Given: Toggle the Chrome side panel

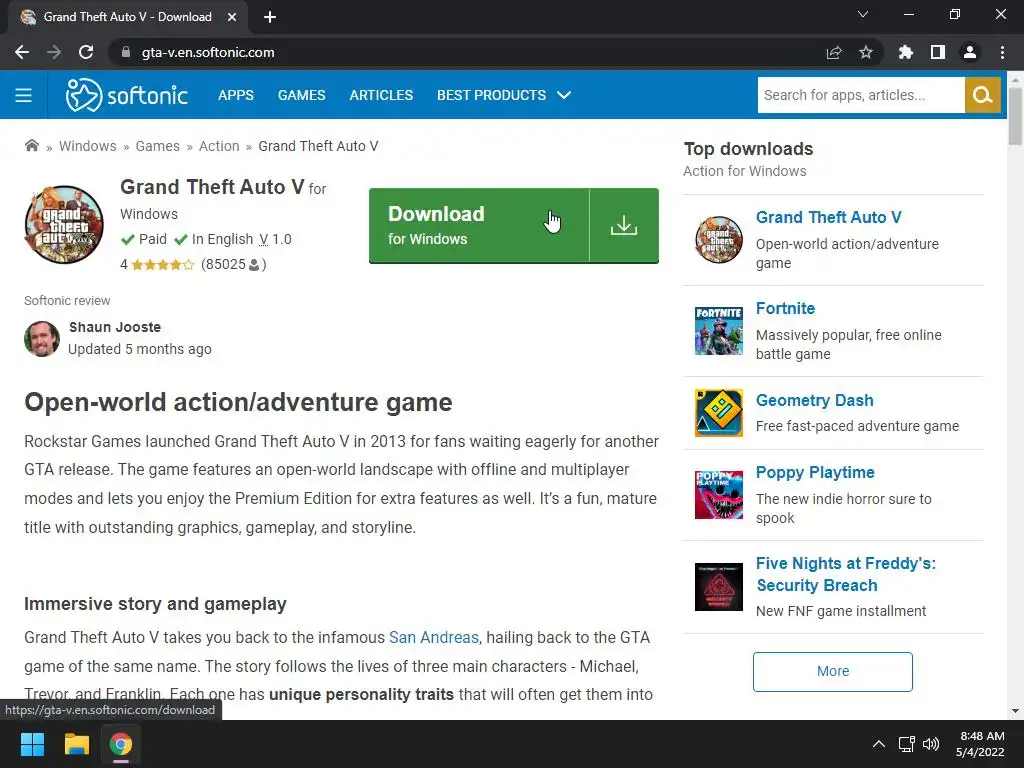Looking at the screenshot, I should (x=938, y=52).
